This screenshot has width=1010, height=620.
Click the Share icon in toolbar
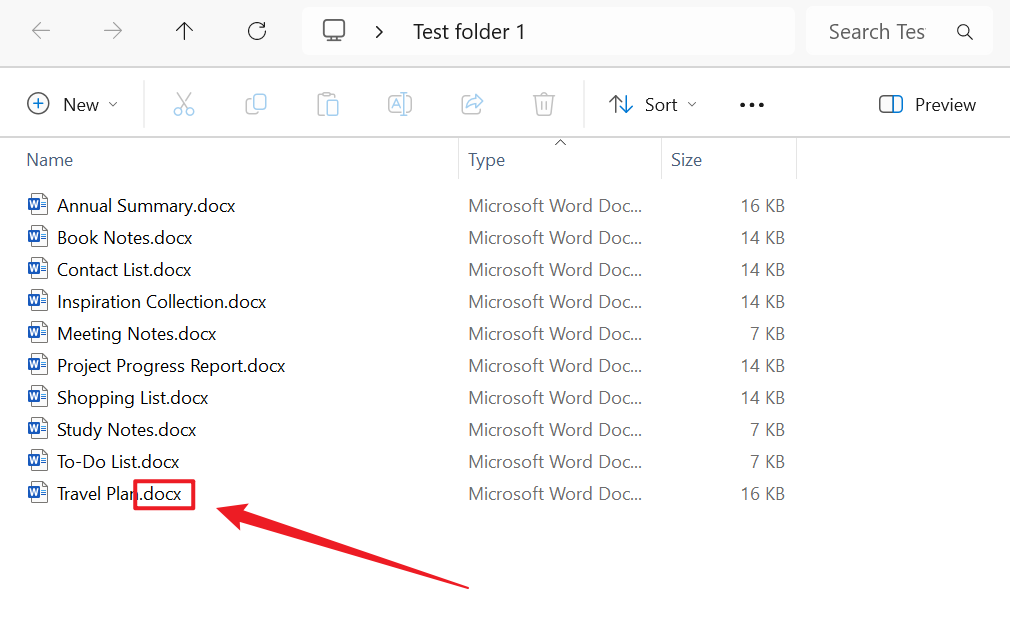click(472, 104)
